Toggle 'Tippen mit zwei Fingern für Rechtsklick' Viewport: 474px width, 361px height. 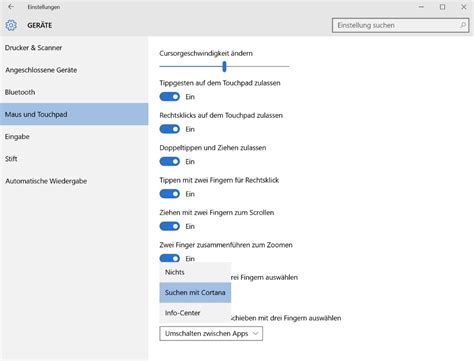(170, 194)
